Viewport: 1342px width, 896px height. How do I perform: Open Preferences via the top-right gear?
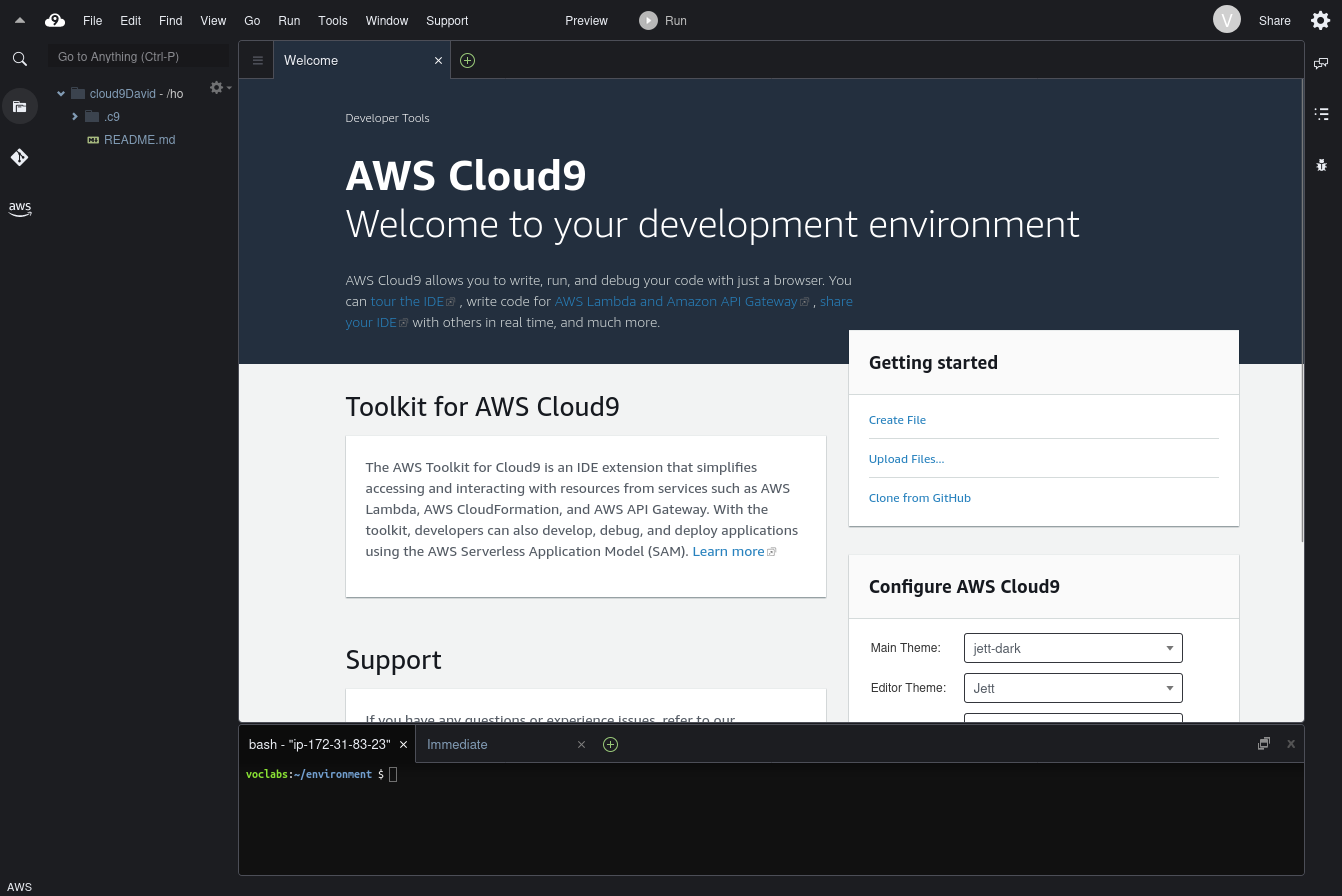(x=1320, y=20)
